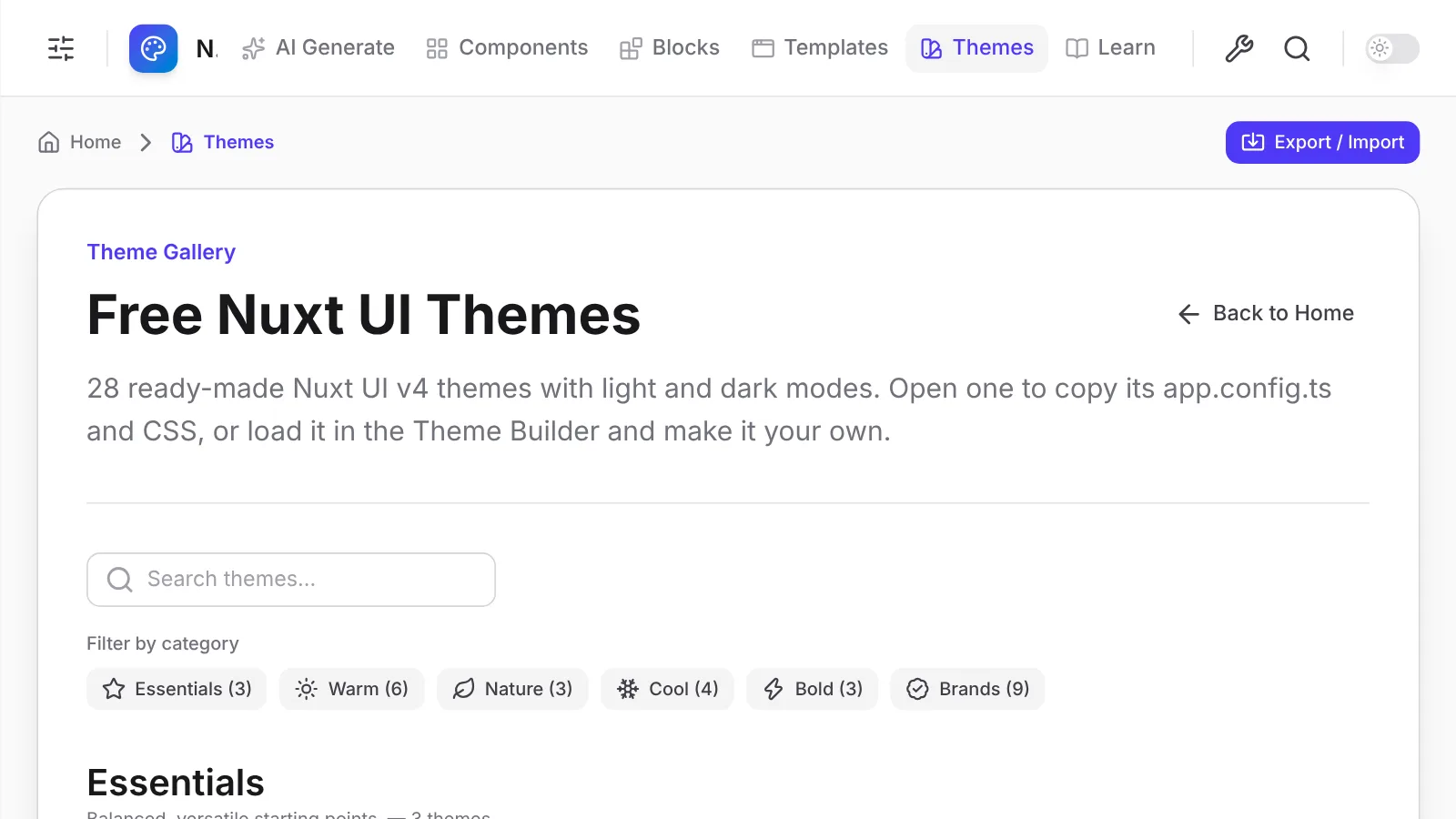Screen dimensions: 1456x819
Task: Click the Export / Import button
Action: click(1322, 142)
